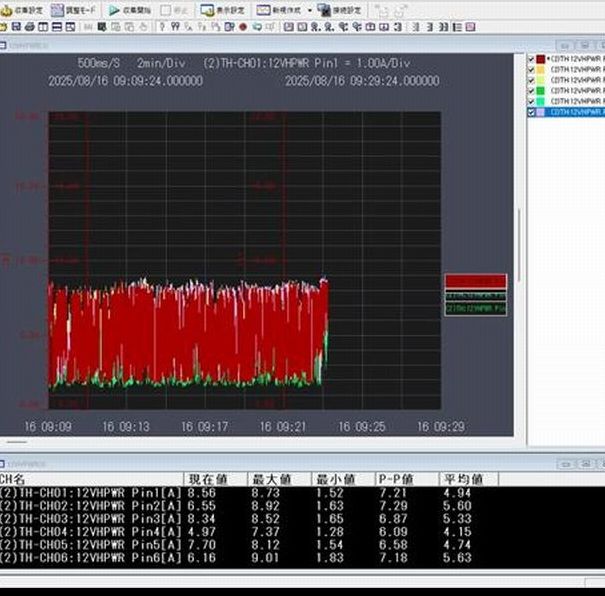This screenshot has width=605, height=596.
Task: Click the pink-tinted icon ending the second toolbar
Action: (x=470, y=27)
